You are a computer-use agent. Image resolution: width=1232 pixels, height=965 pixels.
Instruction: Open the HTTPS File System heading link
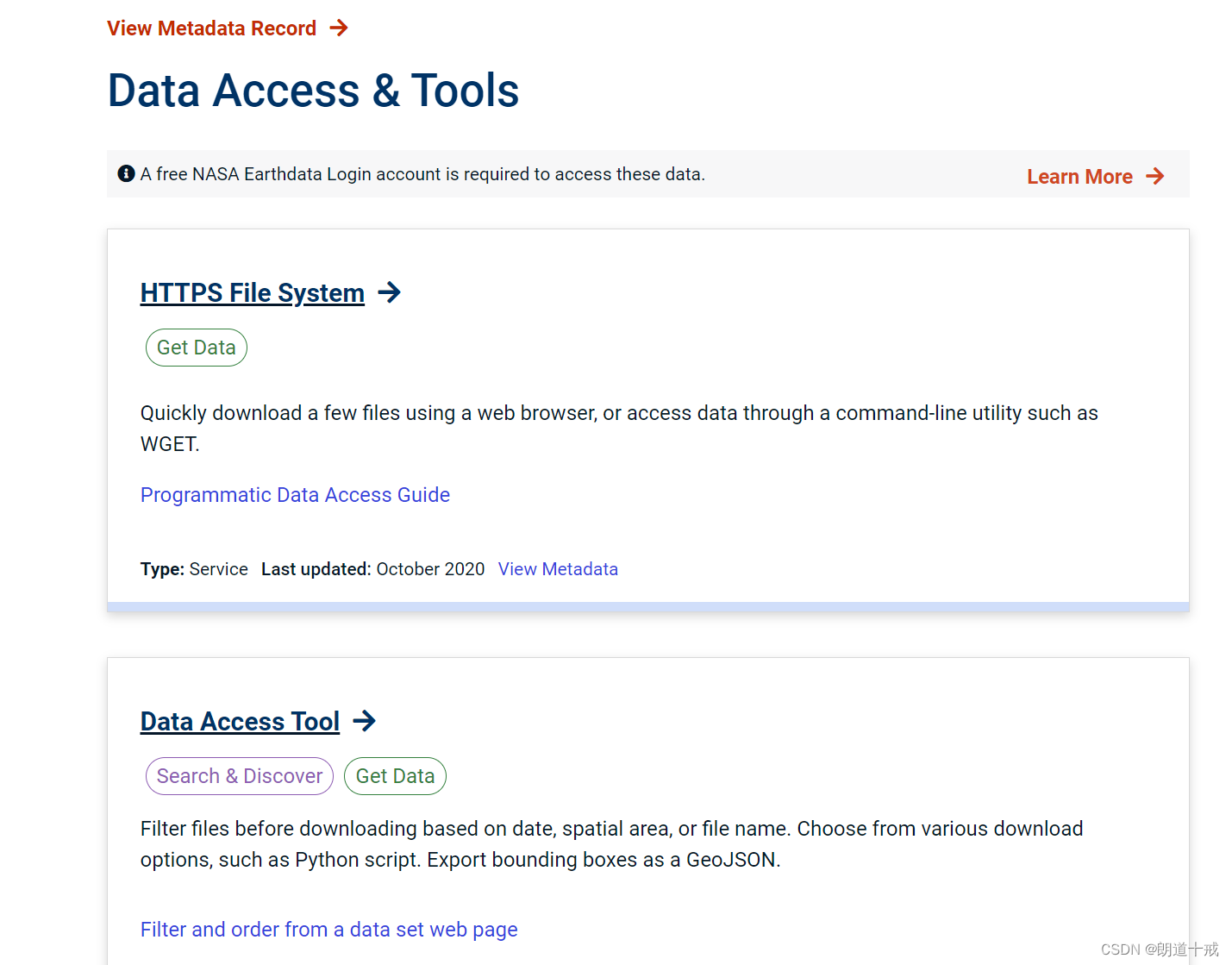tap(253, 293)
